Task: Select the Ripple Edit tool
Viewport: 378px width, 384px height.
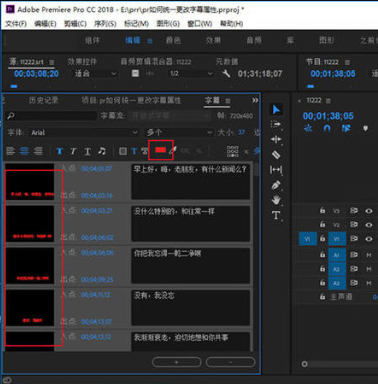Action: click(x=276, y=139)
